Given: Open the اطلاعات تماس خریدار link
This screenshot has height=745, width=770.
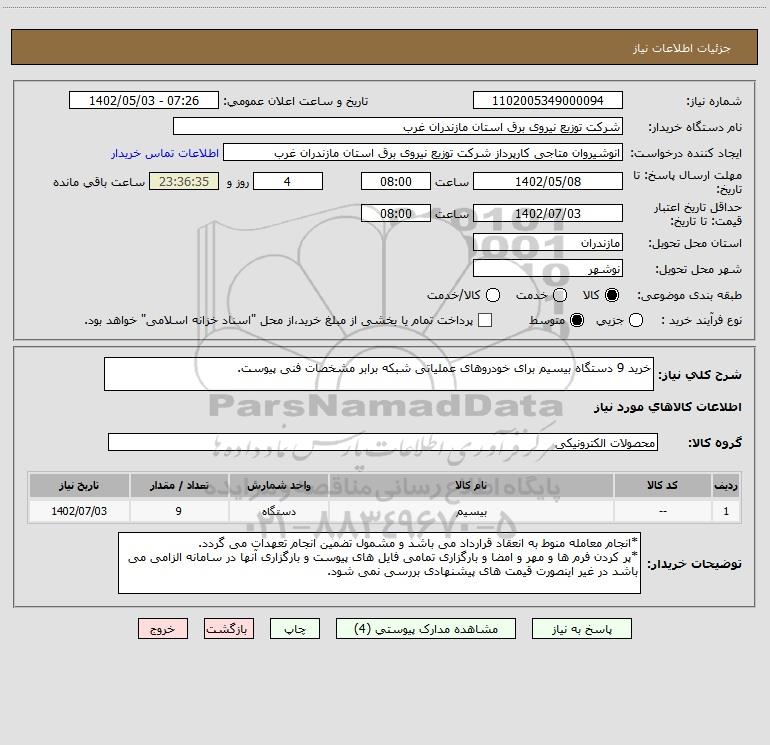Looking at the screenshot, I should click(165, 153).
